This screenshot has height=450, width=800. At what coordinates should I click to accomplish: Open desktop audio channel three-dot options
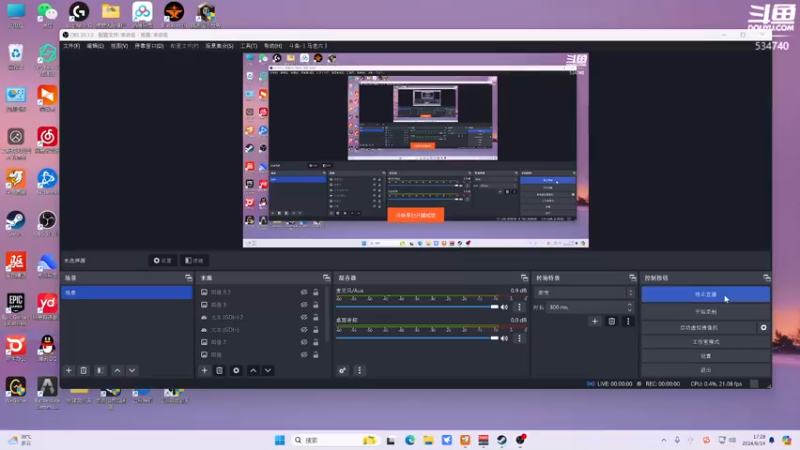(x=519, y=338)
